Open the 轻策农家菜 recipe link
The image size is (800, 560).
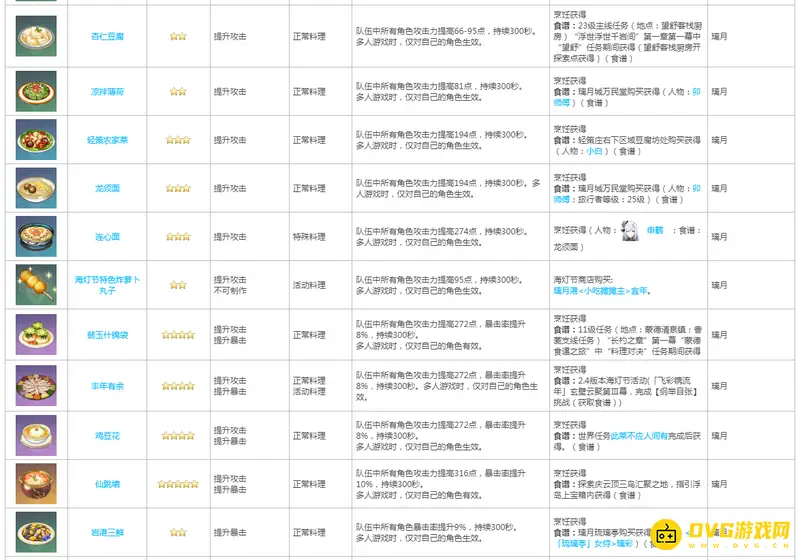coord(107,140)
